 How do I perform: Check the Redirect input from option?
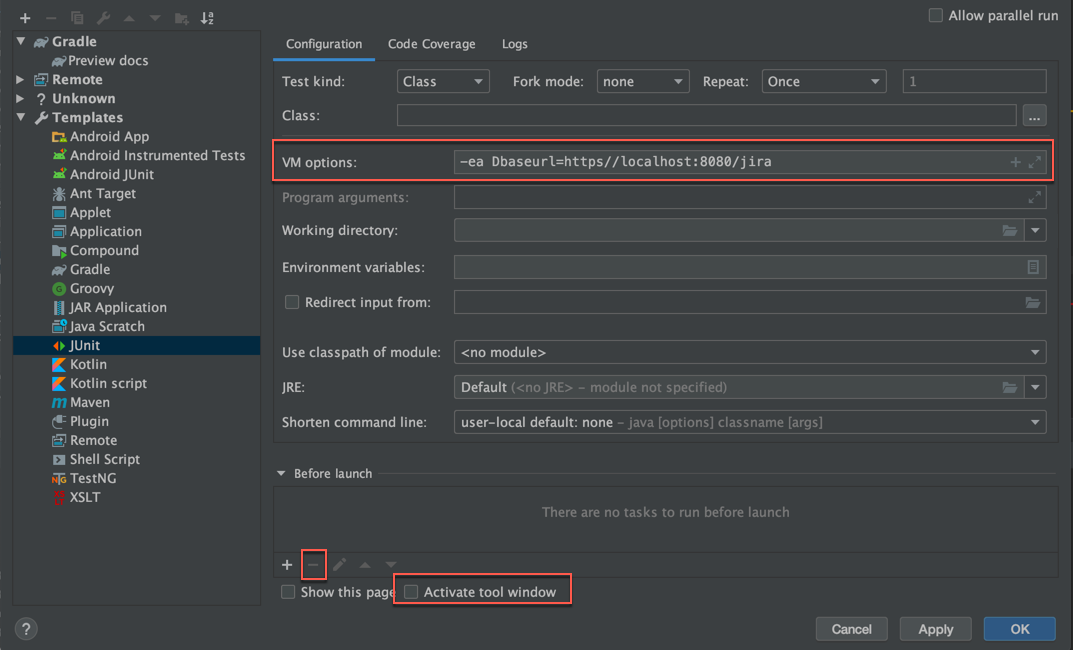[292, 302]
